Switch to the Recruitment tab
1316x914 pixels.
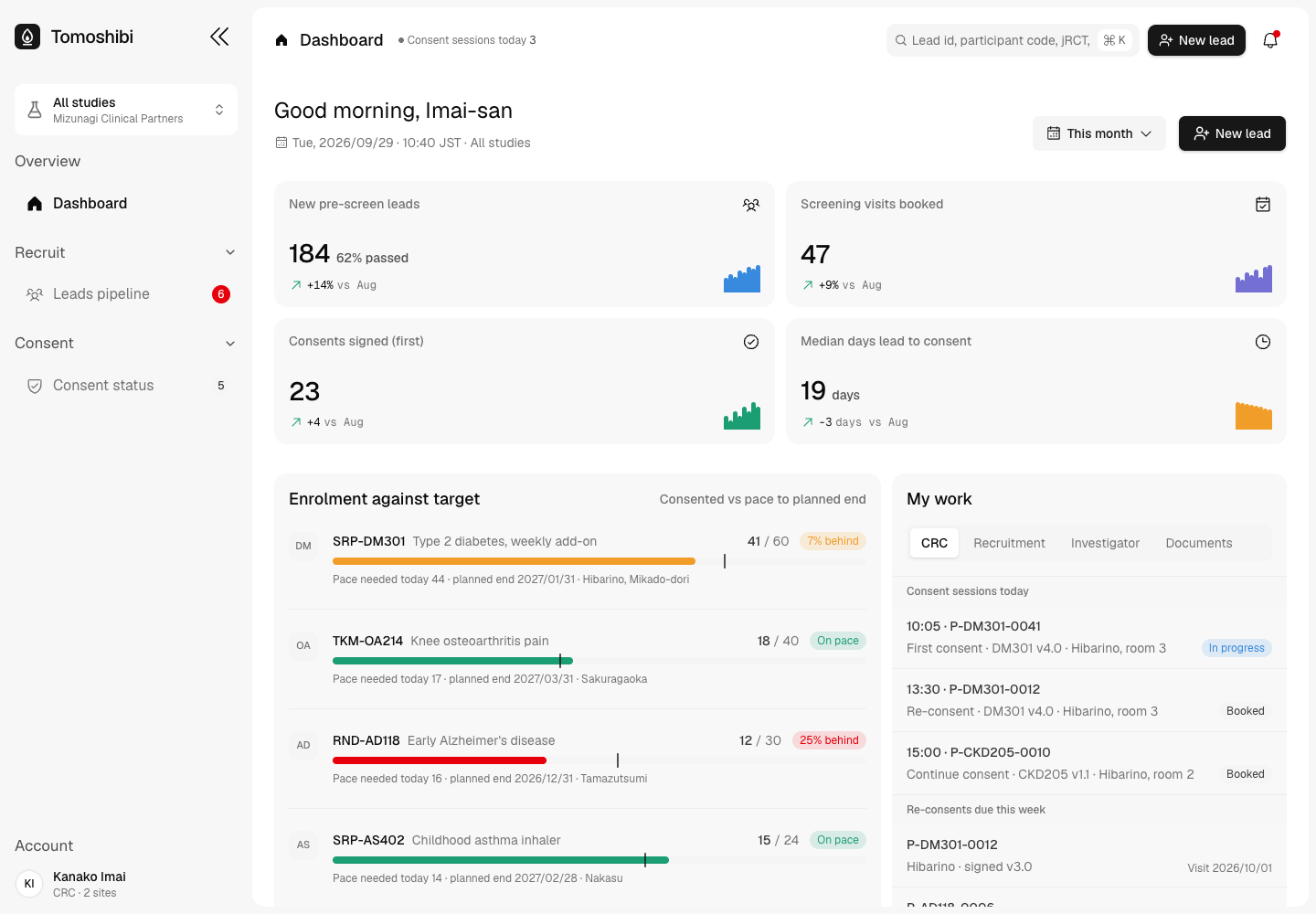(x=1009, y=543)
